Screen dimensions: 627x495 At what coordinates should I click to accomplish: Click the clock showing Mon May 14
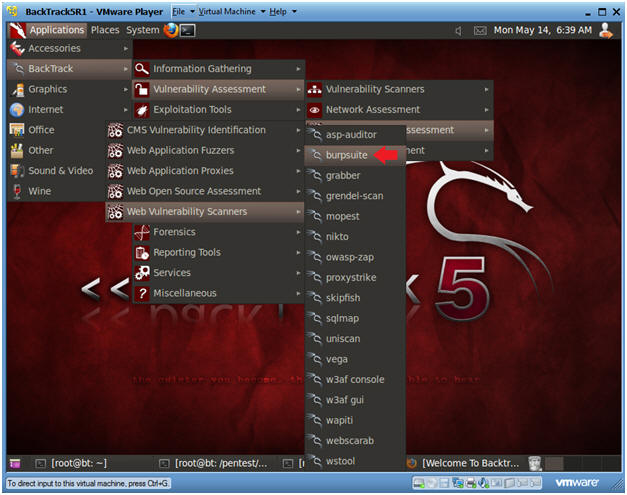pos(542,30)
